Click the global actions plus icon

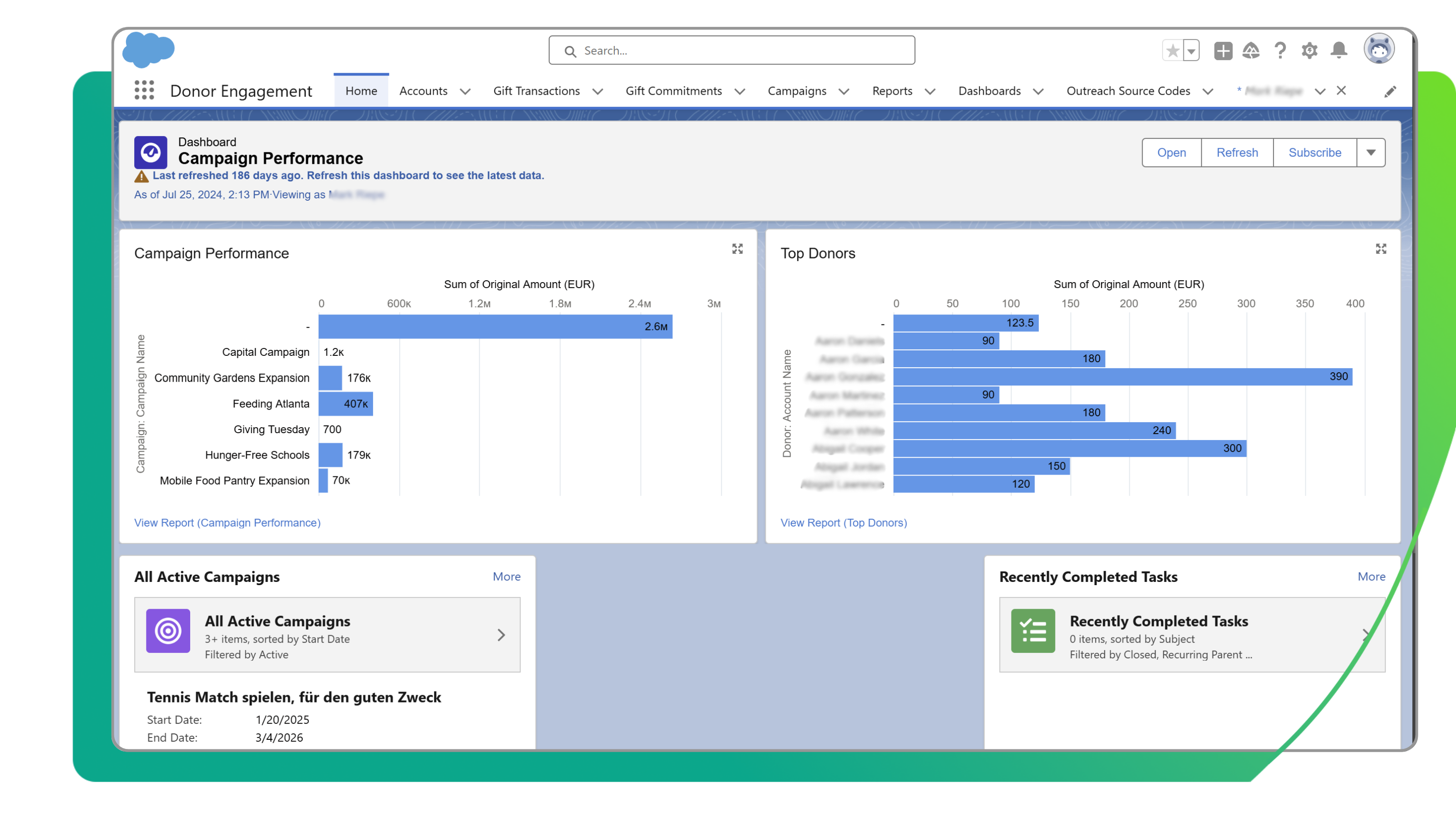tap(1223, 51)
